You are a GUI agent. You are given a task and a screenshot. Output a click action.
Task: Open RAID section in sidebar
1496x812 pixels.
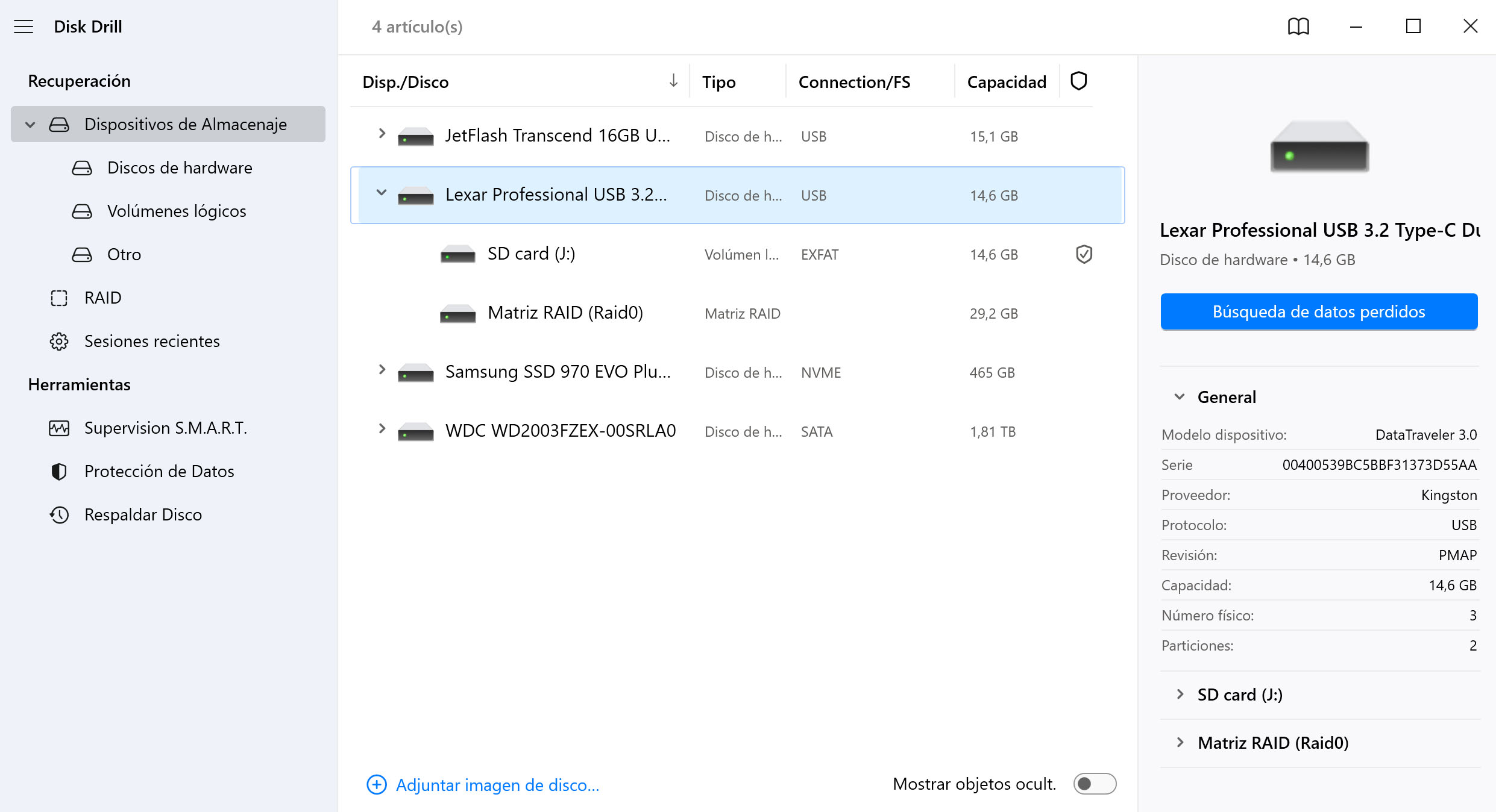pos(102,298)
